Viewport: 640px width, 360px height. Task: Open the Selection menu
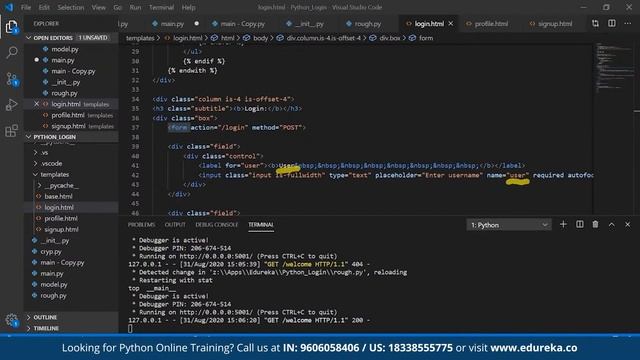[71, 7]
